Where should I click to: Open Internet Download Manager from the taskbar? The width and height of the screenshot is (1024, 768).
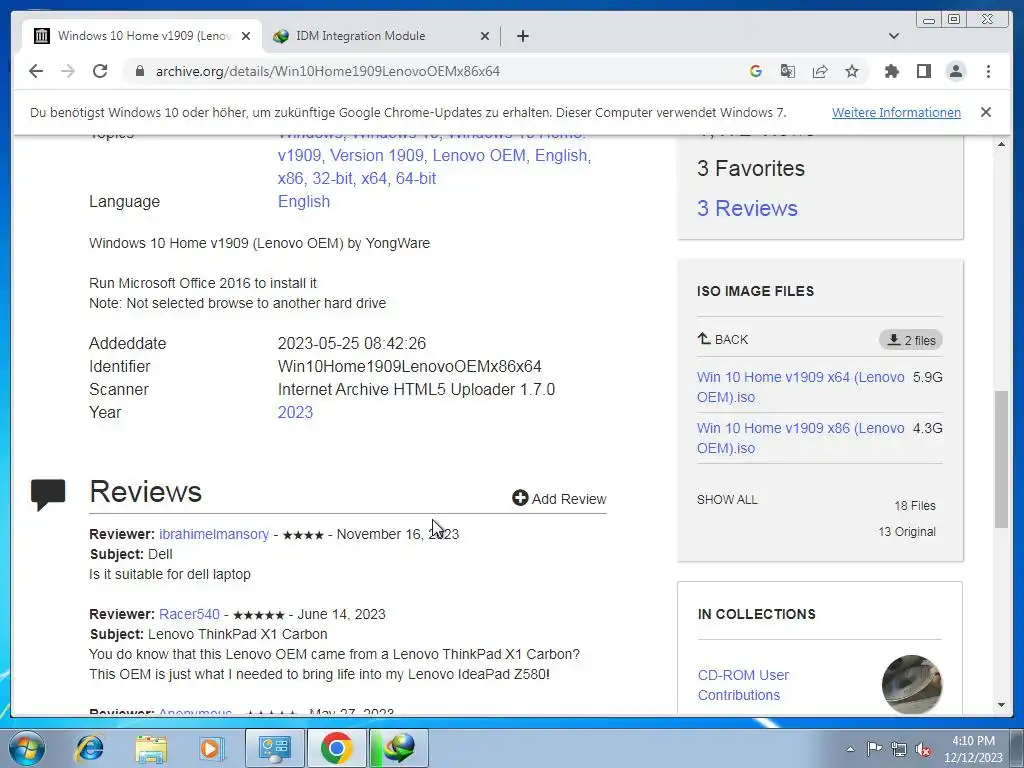tap(399, 748)
